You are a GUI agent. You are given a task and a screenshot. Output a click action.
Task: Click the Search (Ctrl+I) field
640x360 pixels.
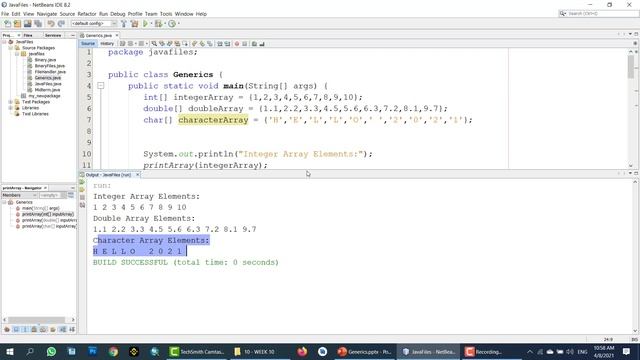[x=598, y=13]
